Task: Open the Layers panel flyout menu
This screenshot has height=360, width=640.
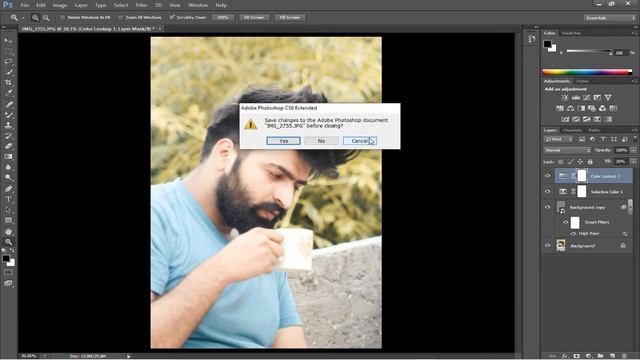Action: point(634,130)
